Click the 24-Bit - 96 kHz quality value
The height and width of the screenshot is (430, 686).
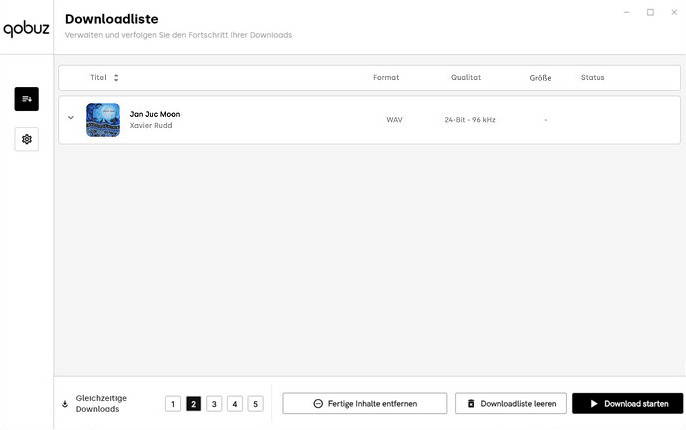(x=470, y=120)
